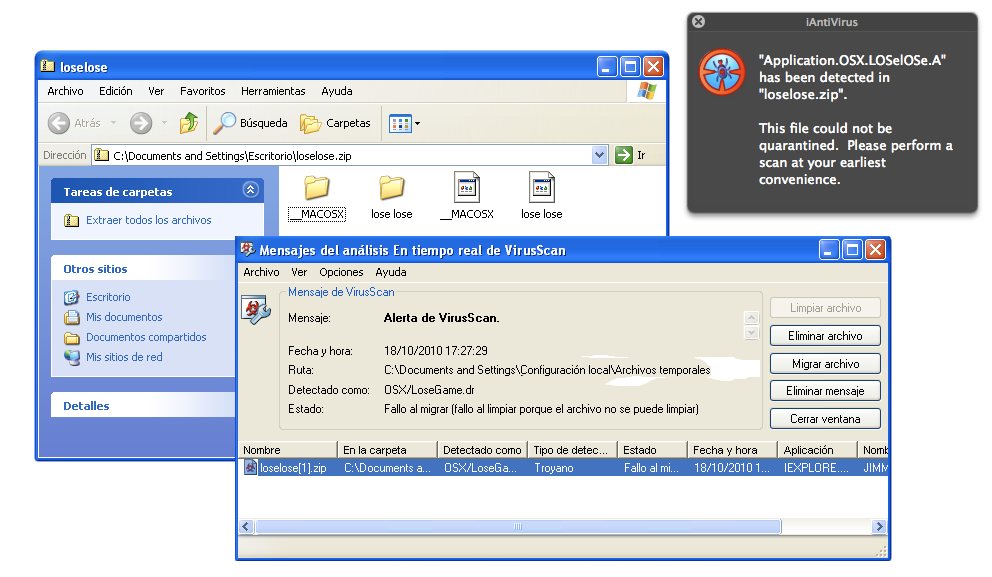Screen dimensions: 992x577
Task: Sort by Tipo de detec... column
Action: [572, 450]
